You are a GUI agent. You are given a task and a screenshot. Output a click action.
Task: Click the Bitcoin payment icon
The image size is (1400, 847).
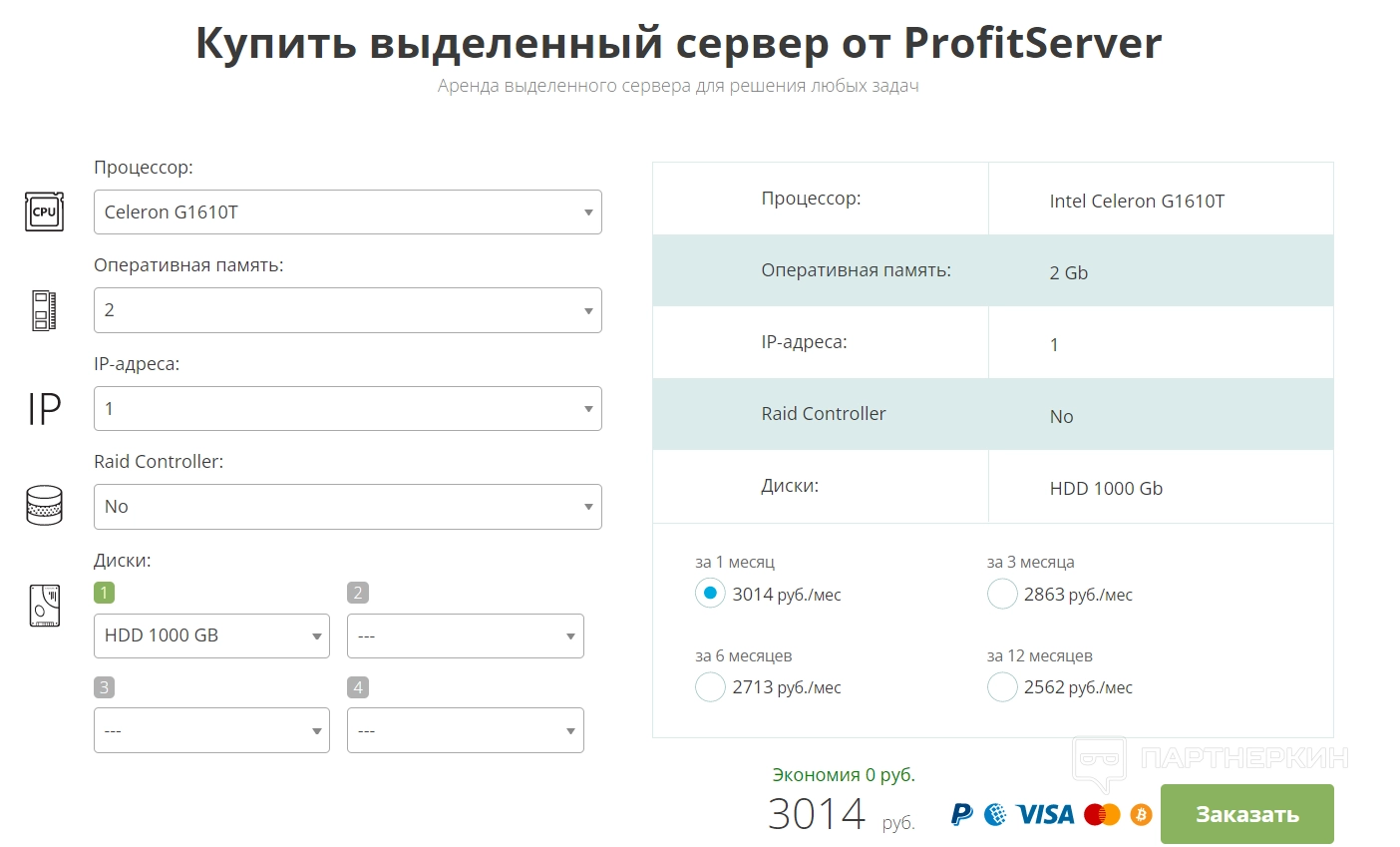[x=1142, y=814]
